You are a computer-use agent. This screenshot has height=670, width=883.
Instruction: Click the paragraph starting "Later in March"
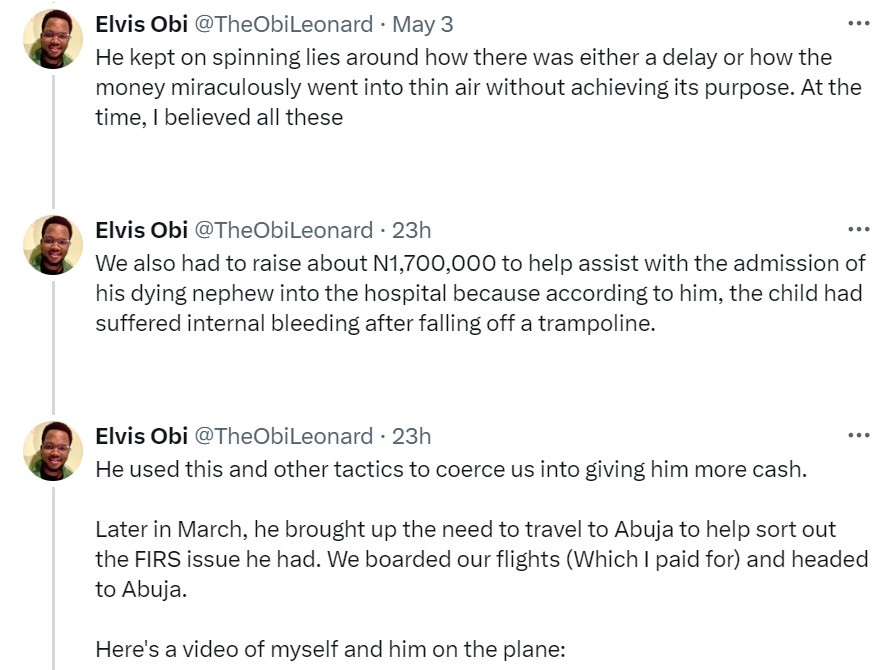480,559
